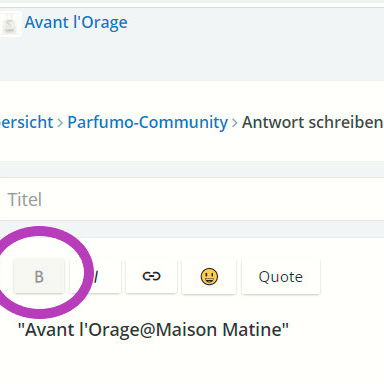Click the Antwort schreiben breadcrumb text

click(313, 122)
